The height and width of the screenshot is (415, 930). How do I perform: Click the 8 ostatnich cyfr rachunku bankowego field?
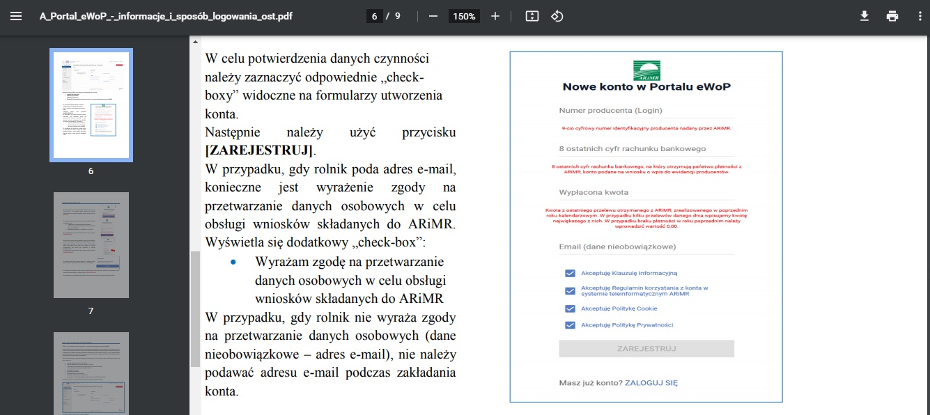(646, 149)
